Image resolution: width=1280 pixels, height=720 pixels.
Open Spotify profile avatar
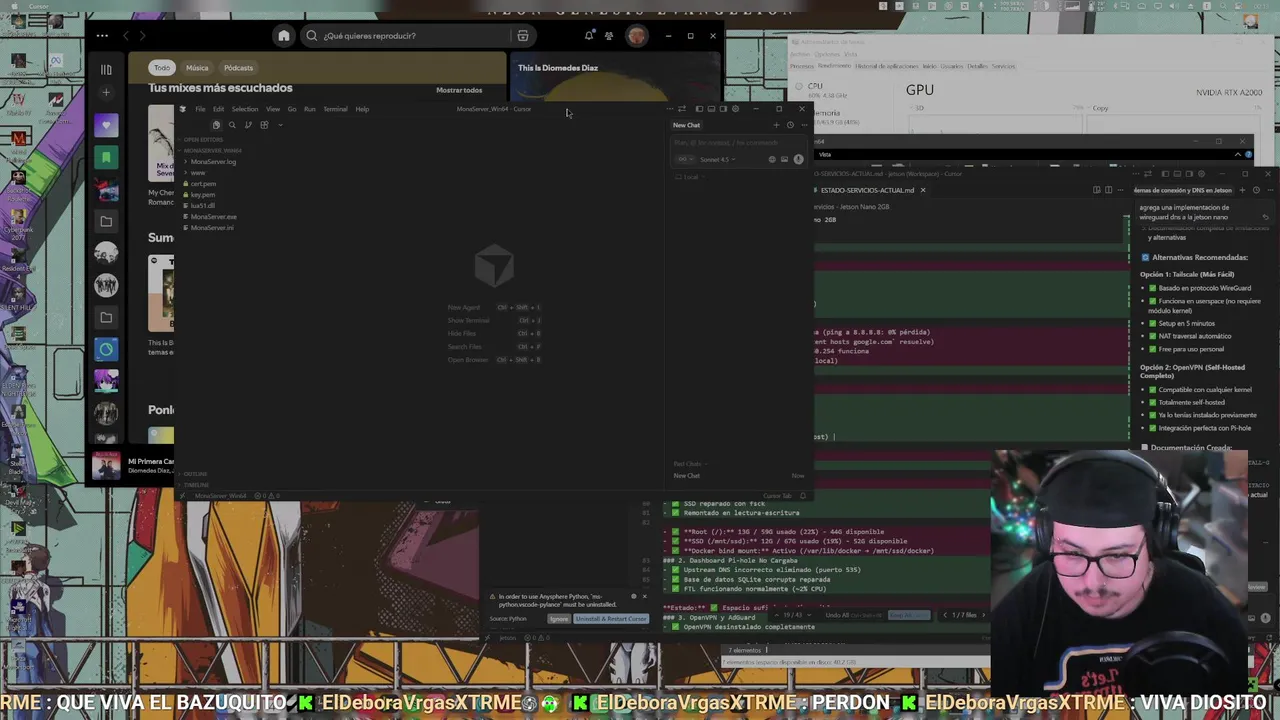[637, 36]
